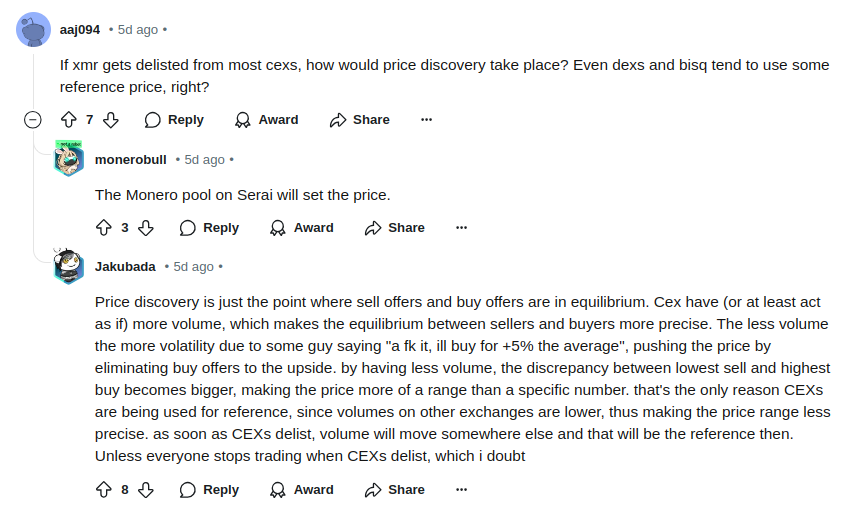The height and width of the screenshot is (510, 842).
Task: Reply to monerobull's comment
Action: click(209, 228)
